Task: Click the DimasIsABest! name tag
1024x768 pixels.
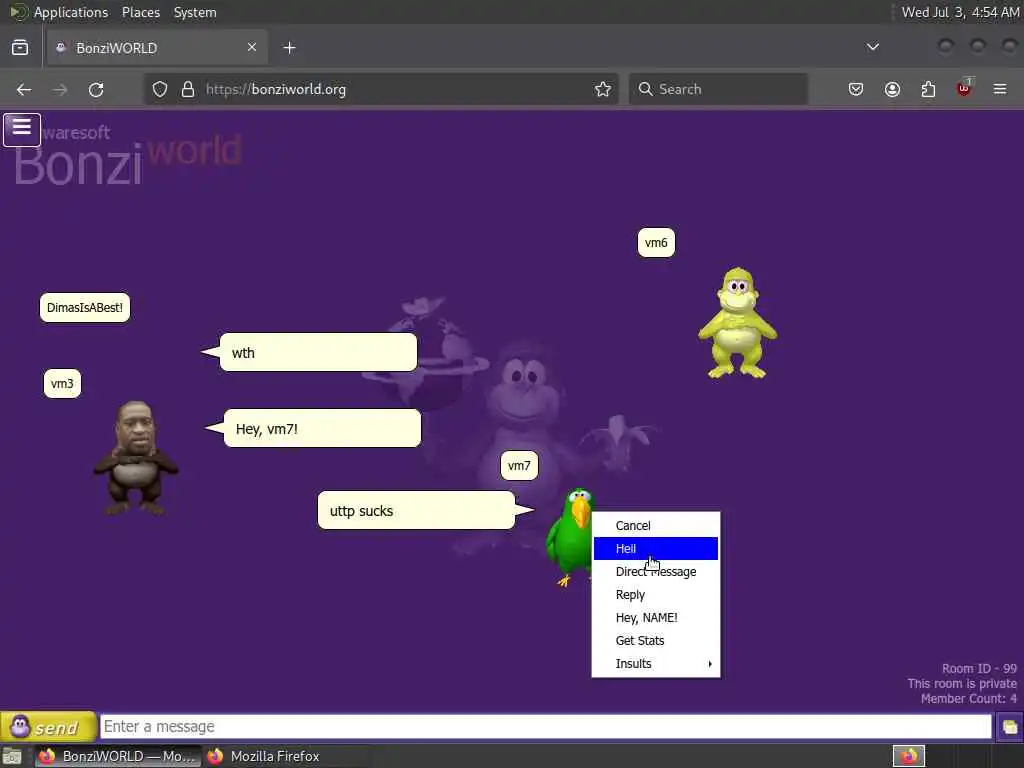Action: [85, 308]
